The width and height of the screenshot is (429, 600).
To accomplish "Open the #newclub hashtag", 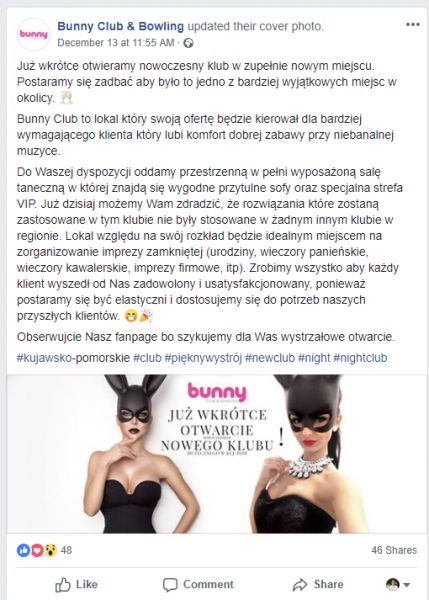I will point(270,358).
